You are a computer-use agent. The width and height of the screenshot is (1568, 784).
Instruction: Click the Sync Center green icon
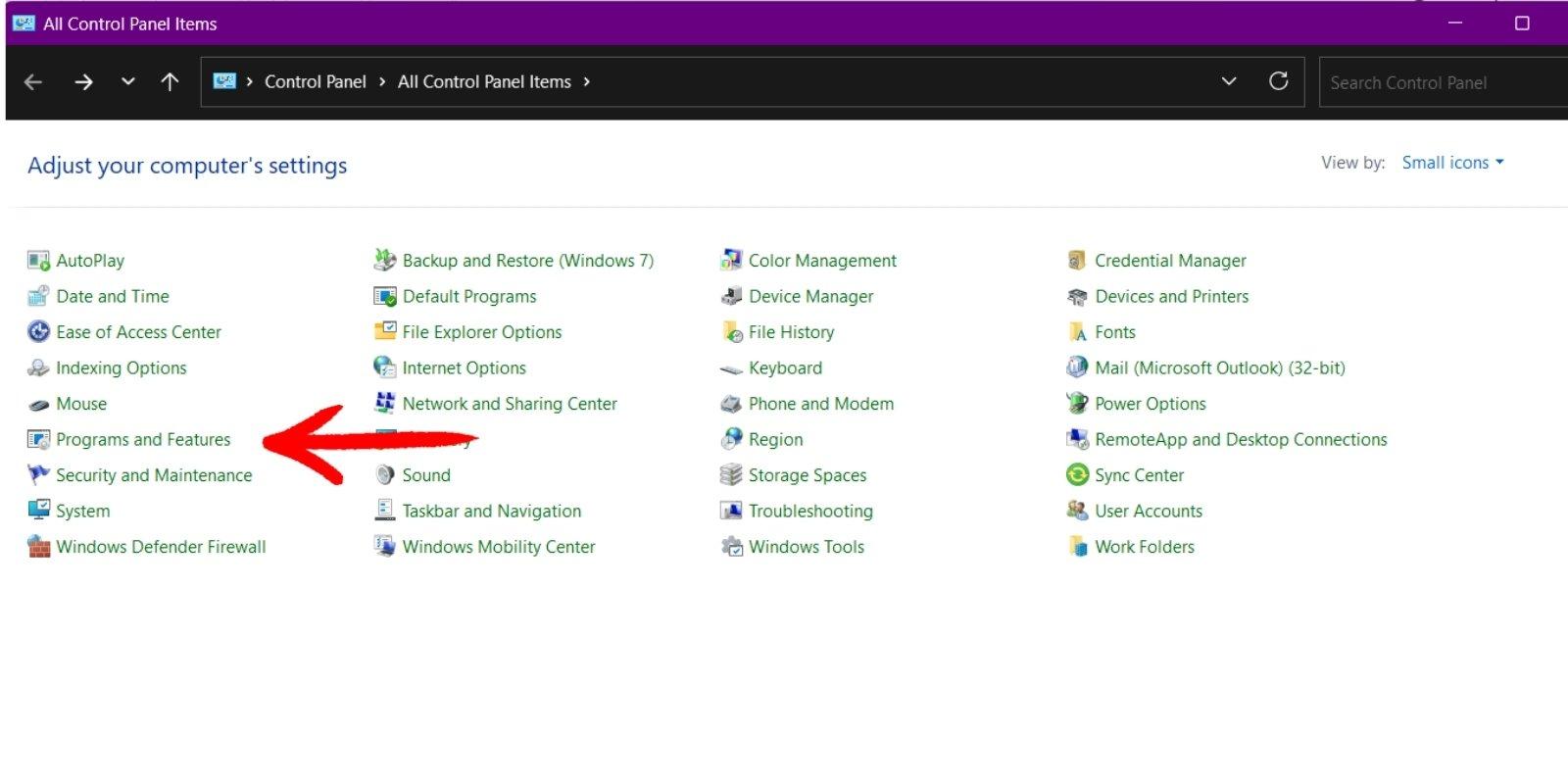(x=1077, y=475)
